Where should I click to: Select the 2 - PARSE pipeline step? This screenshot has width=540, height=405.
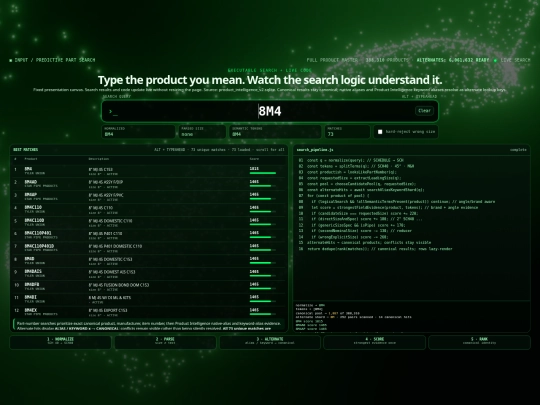click(165, 342)
